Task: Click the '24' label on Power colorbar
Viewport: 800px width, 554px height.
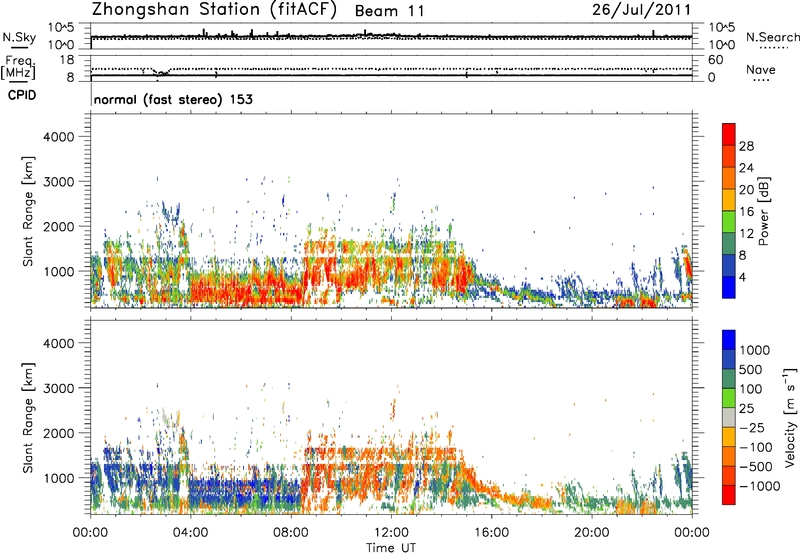Action: tap(746, 168)
